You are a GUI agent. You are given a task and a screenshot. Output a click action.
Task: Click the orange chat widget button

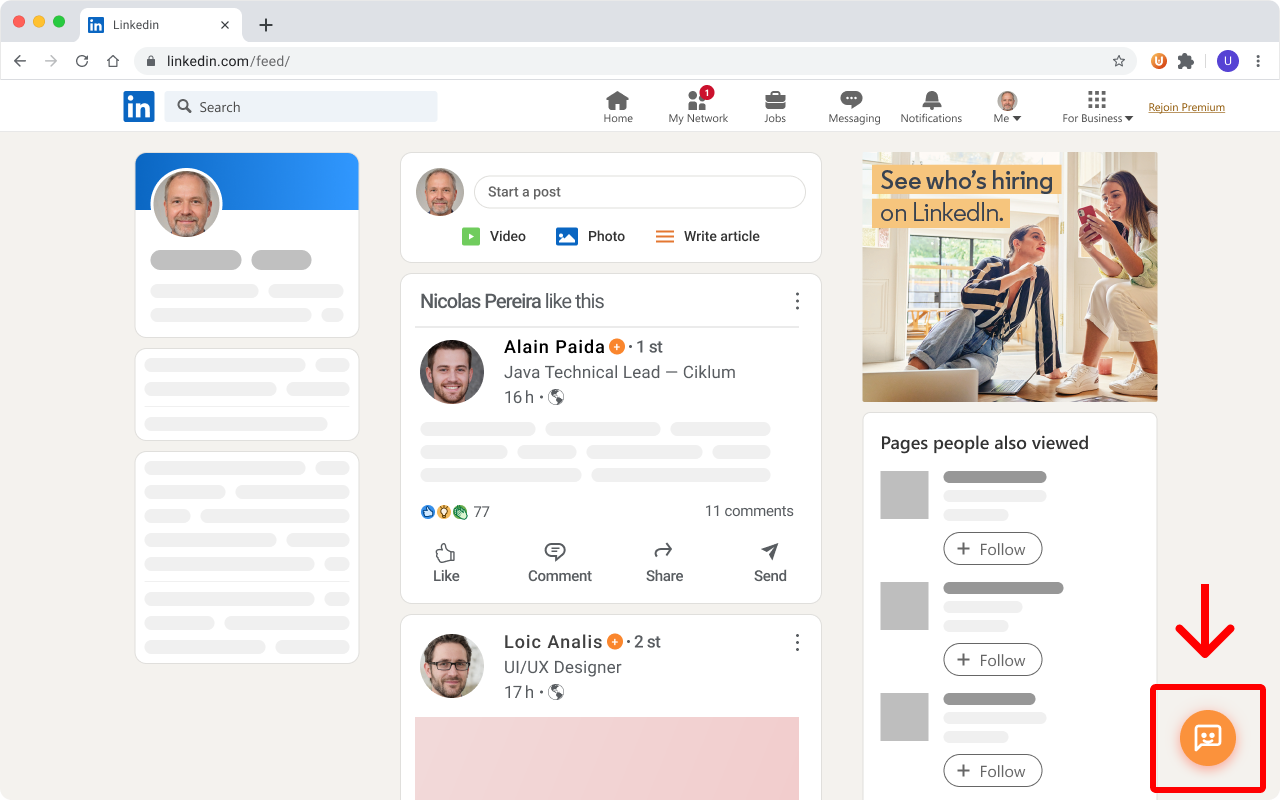pos(1207,738)
